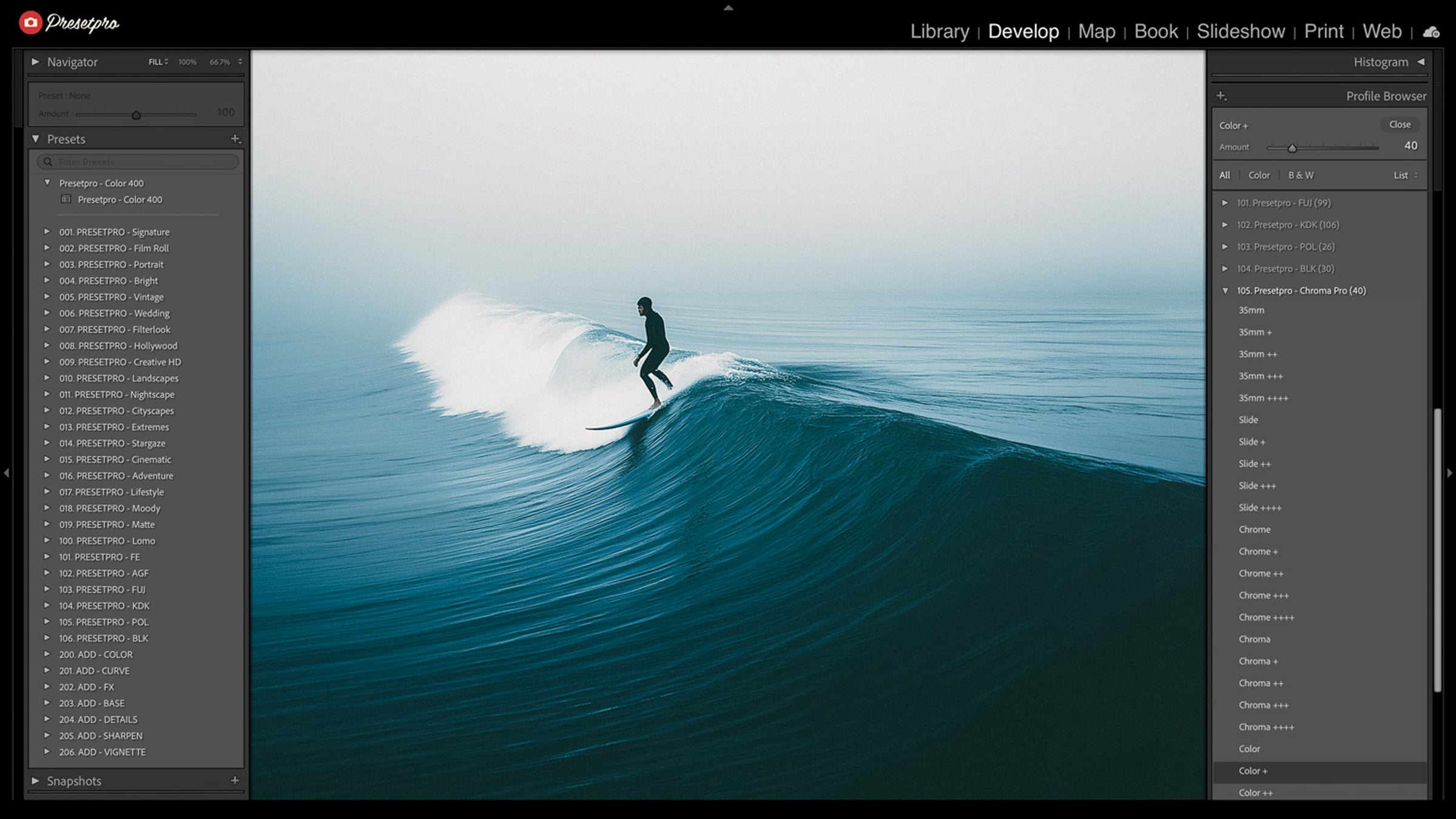The width and height of the screenshot is (1456, 819).
Task: Collapse the Presets panel
Action: tap(35, 139)
